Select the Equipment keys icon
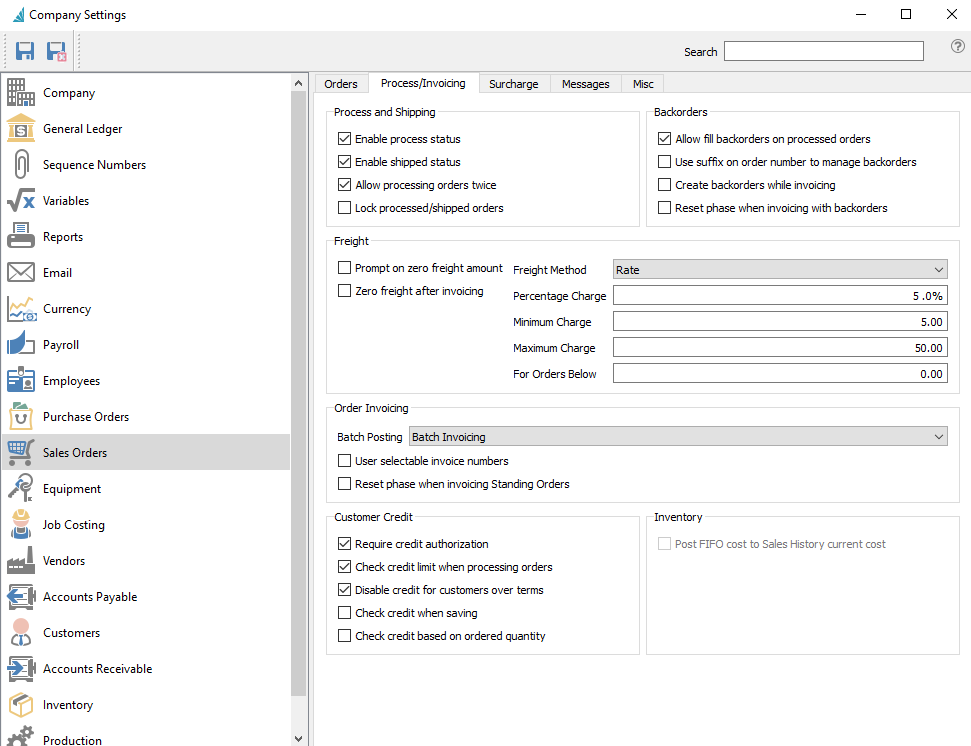The width and height of the screenshot is (971, 746). 20,488
